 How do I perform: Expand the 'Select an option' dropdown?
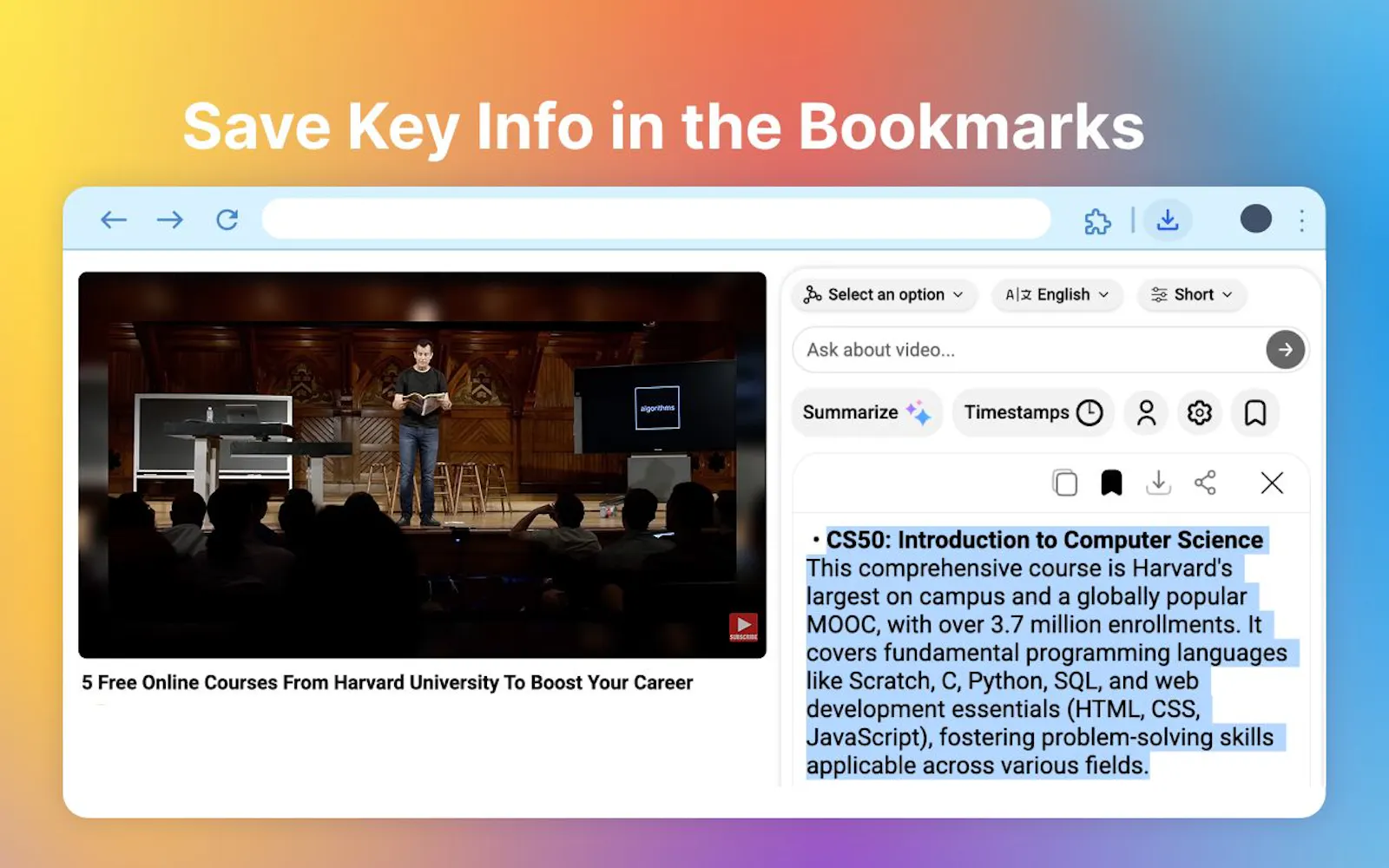click(884, 295)
